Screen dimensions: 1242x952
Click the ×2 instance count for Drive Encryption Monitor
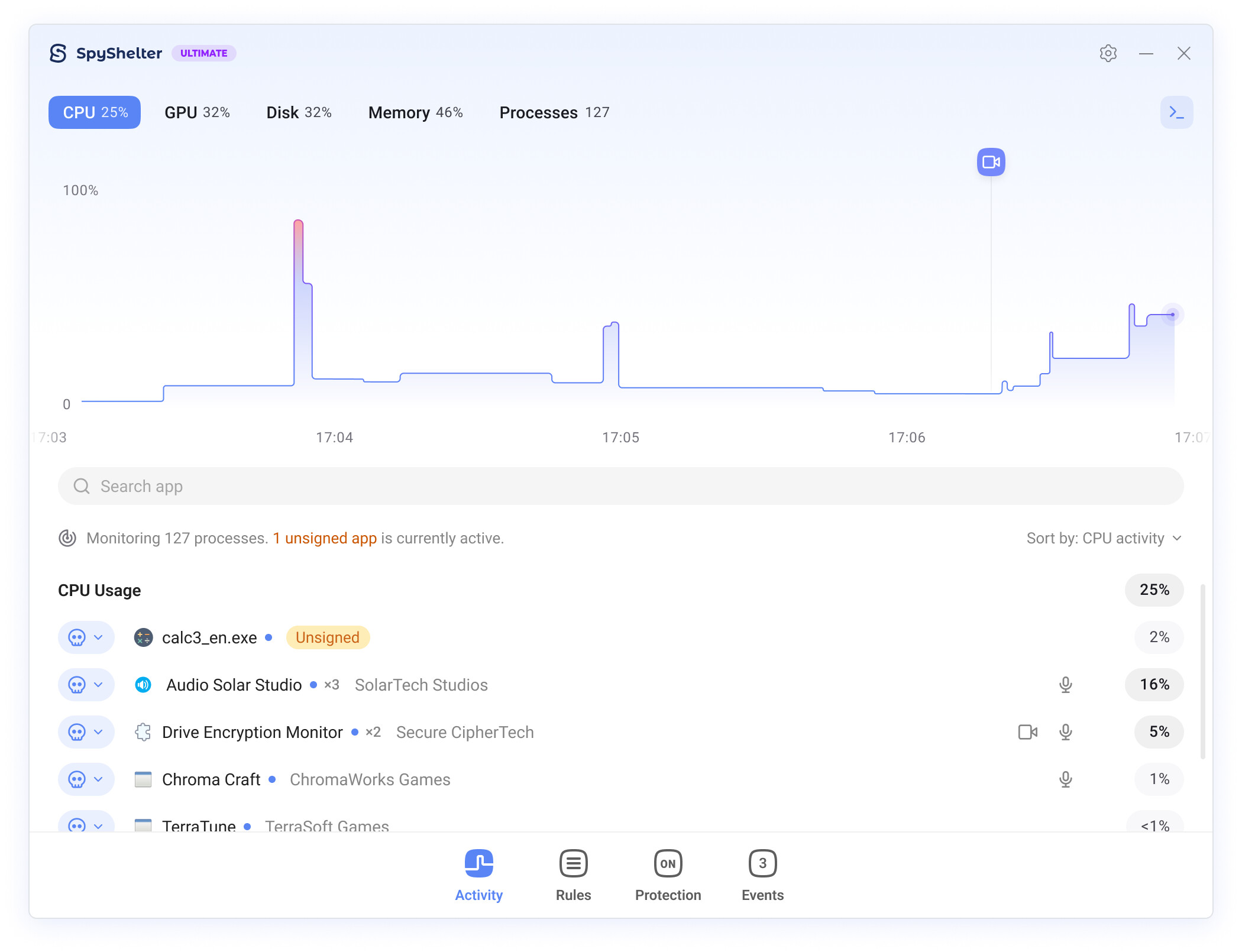tap(373, 732)
